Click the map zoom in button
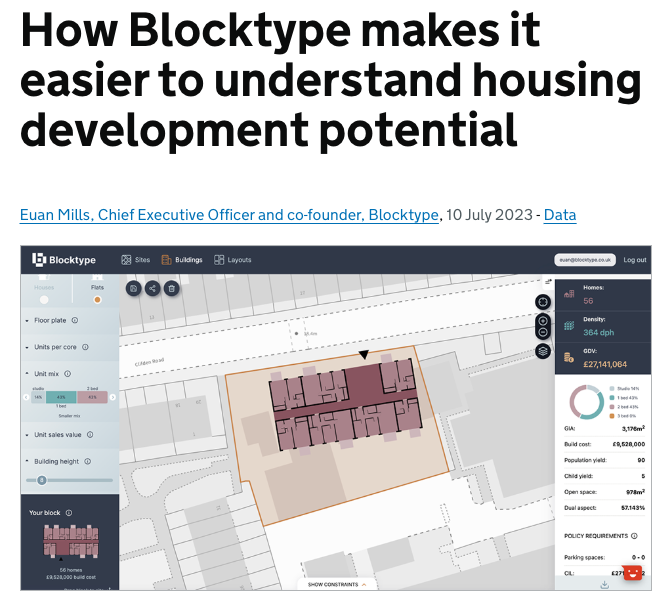665x602 pixels. [543, 321]
